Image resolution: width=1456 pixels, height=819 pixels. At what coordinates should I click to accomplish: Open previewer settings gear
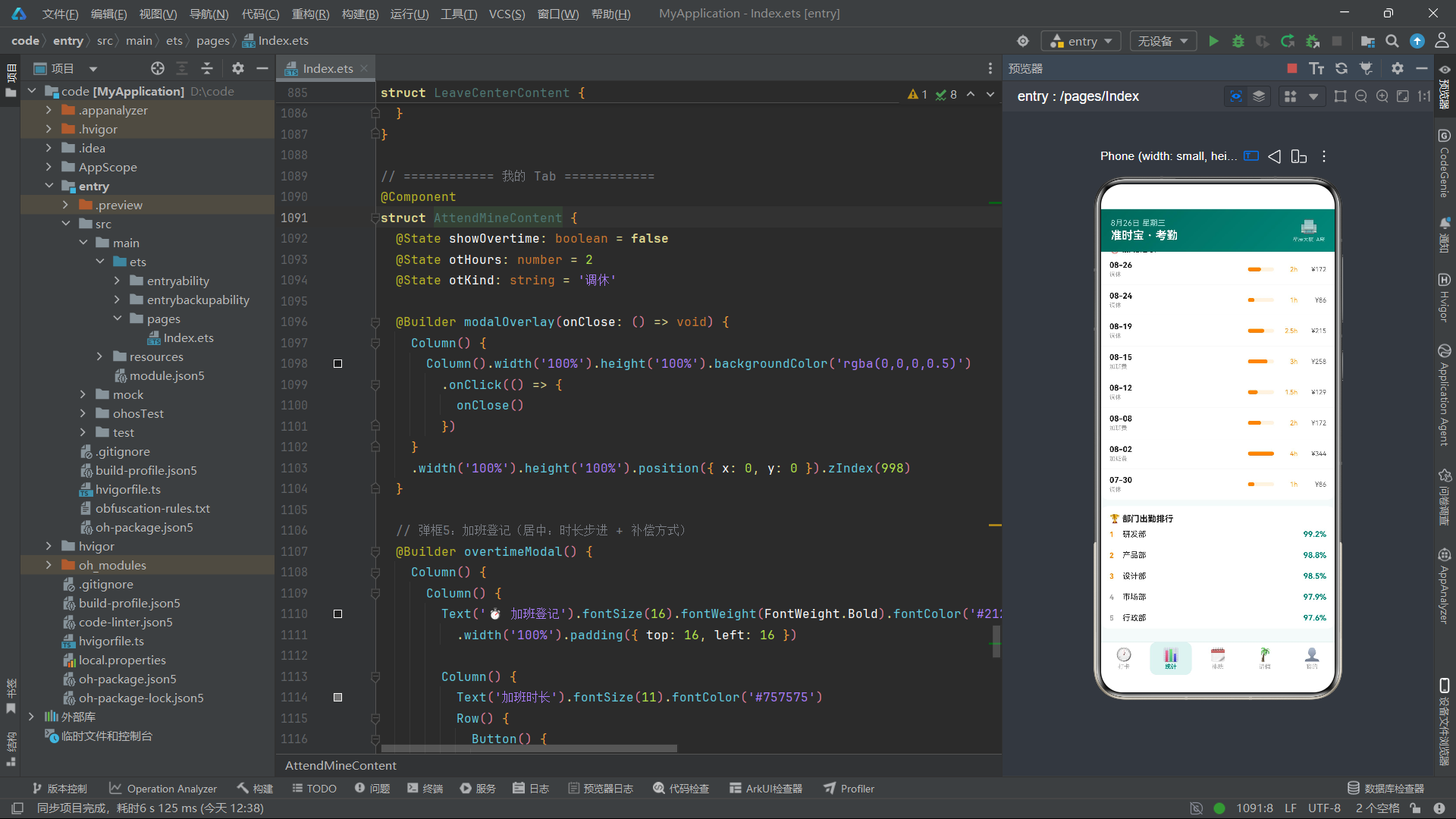tap(1398, 68)
